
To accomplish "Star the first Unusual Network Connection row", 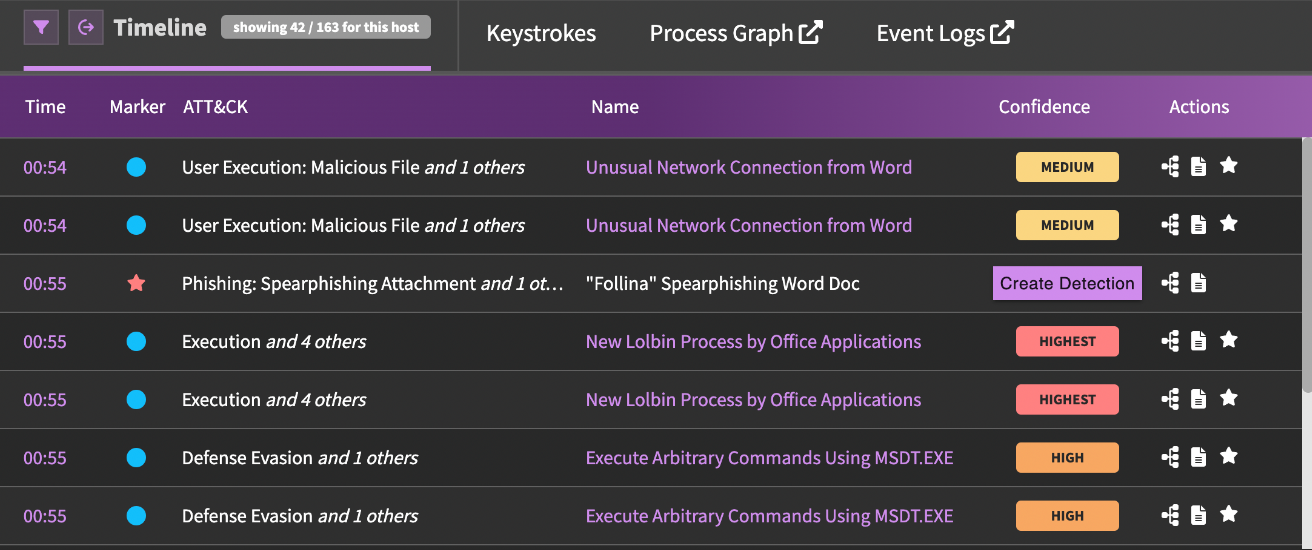I will (1229, 167).
